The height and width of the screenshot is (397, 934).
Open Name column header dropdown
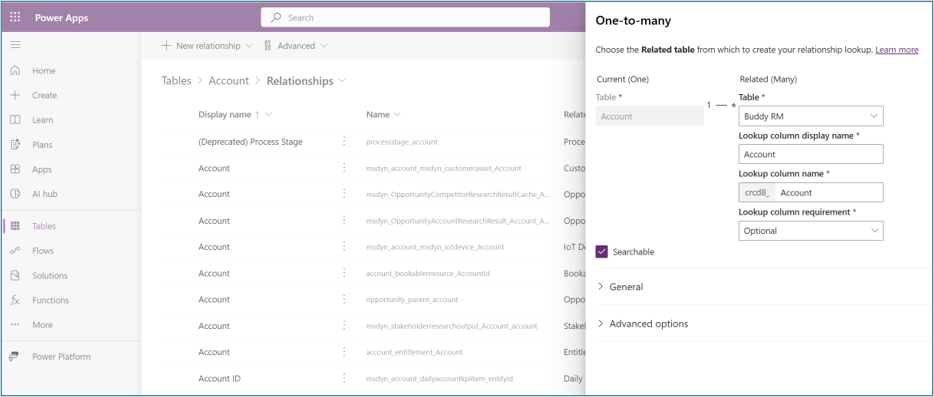coord(397,114)
